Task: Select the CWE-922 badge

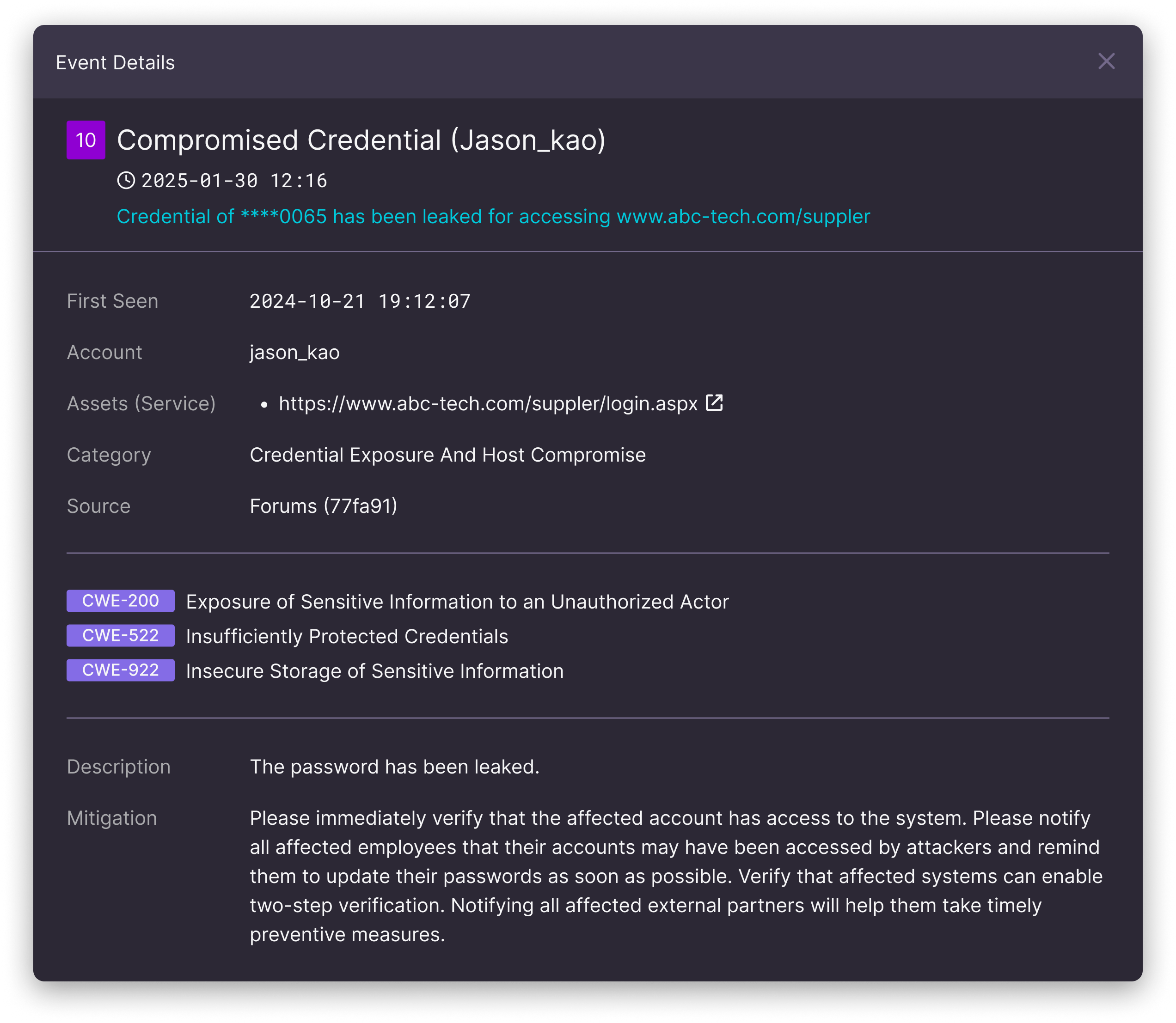Action: 120,670
